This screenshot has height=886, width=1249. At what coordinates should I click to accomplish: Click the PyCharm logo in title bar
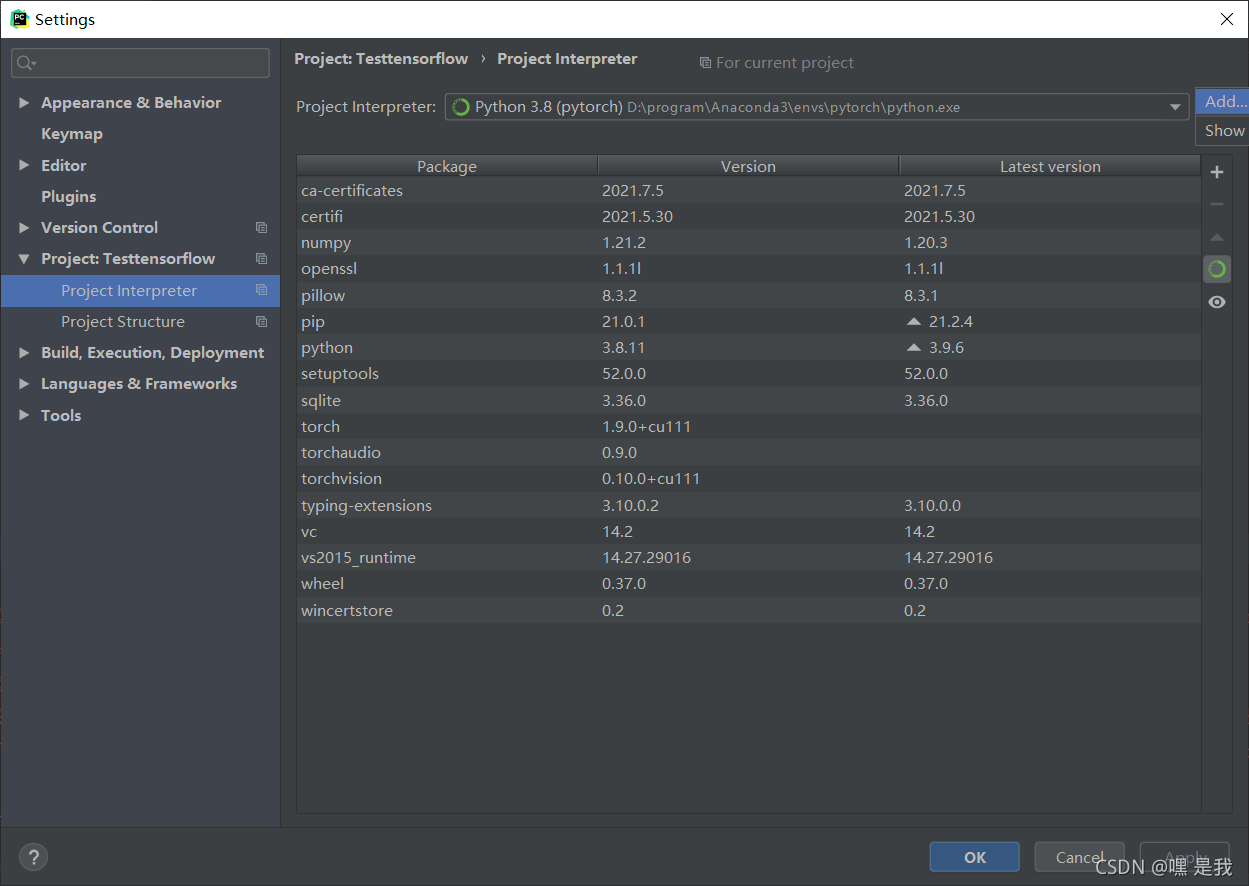(19, 19)
